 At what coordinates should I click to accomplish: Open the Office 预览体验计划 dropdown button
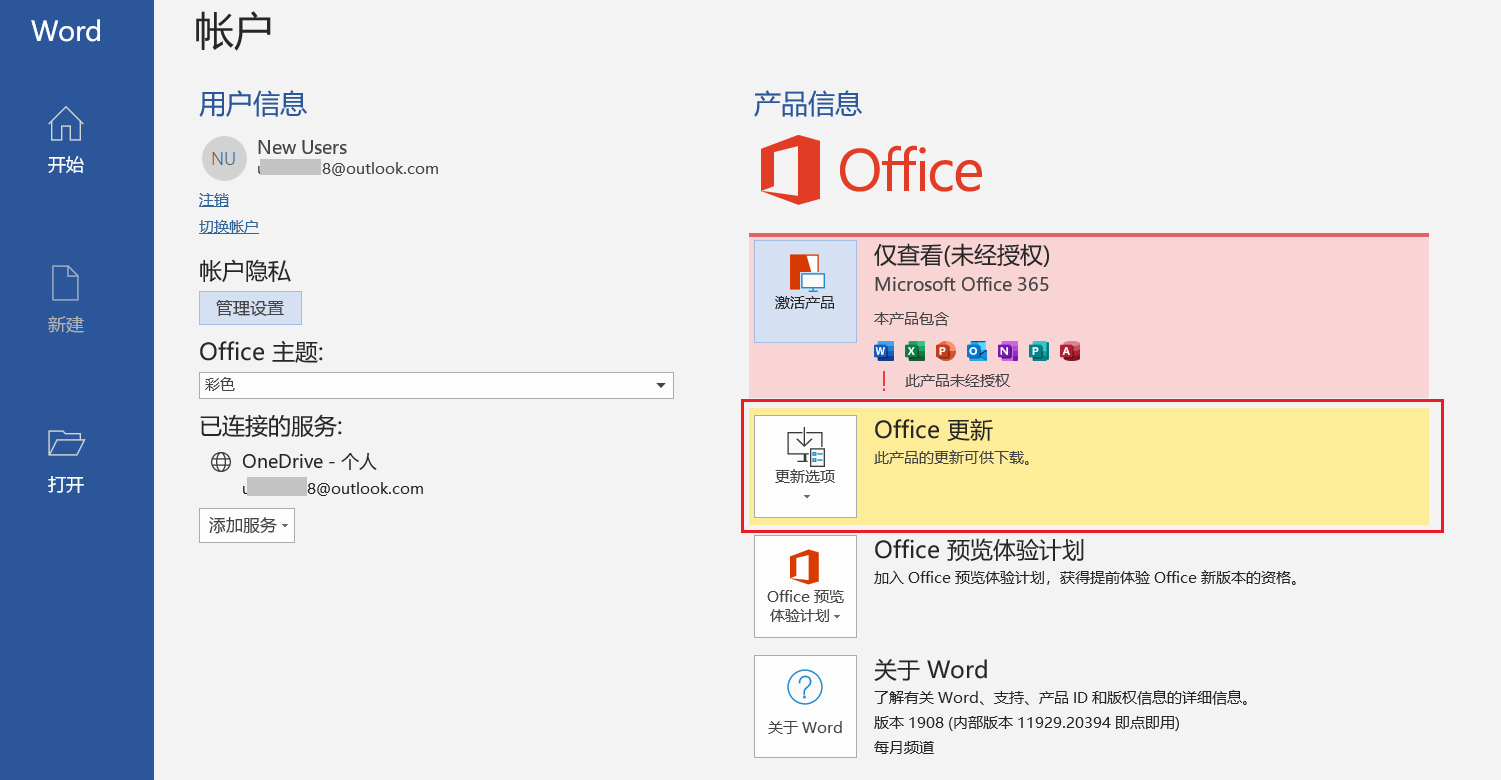[x=805, y=586]
